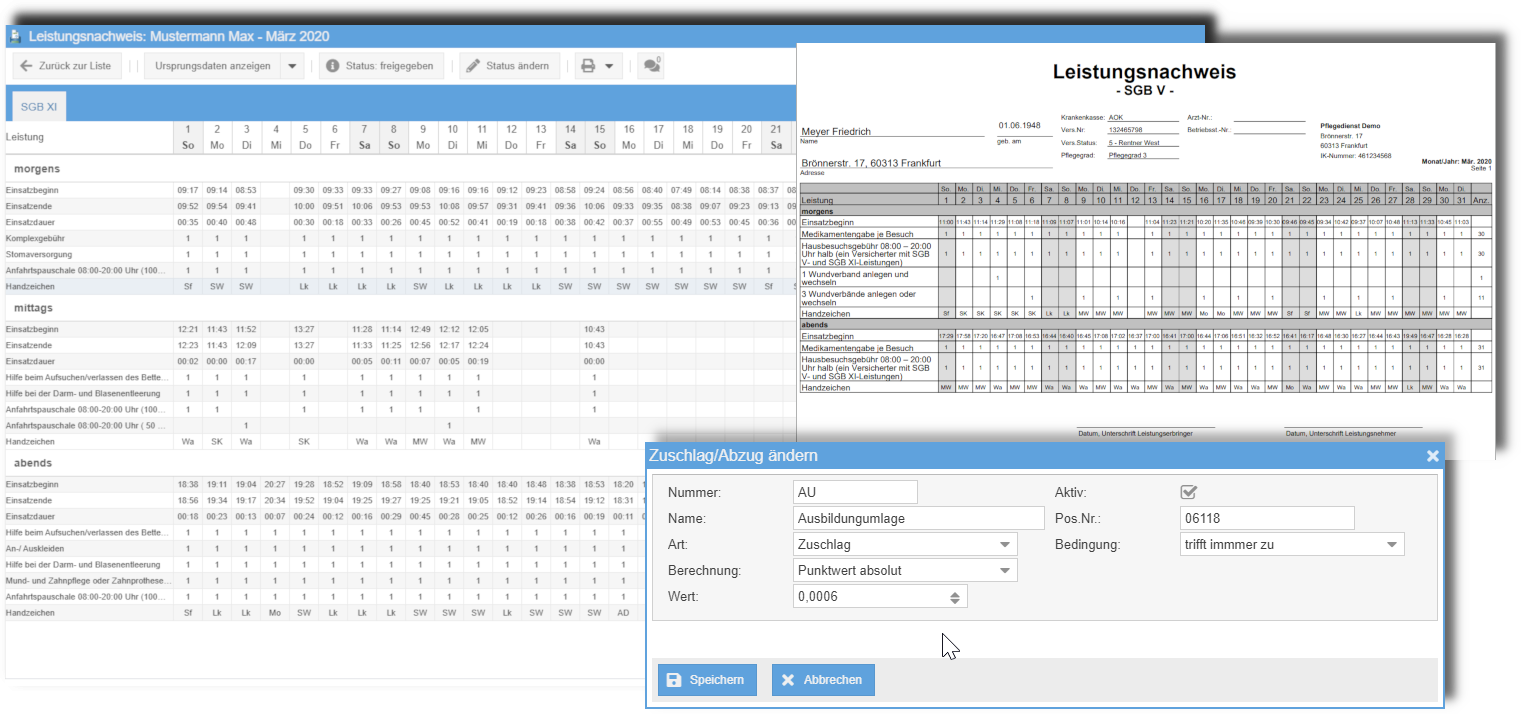Switch to the SGB XI tab
The height and width of the screenshot is (715, 1521).
coord(37,104)
